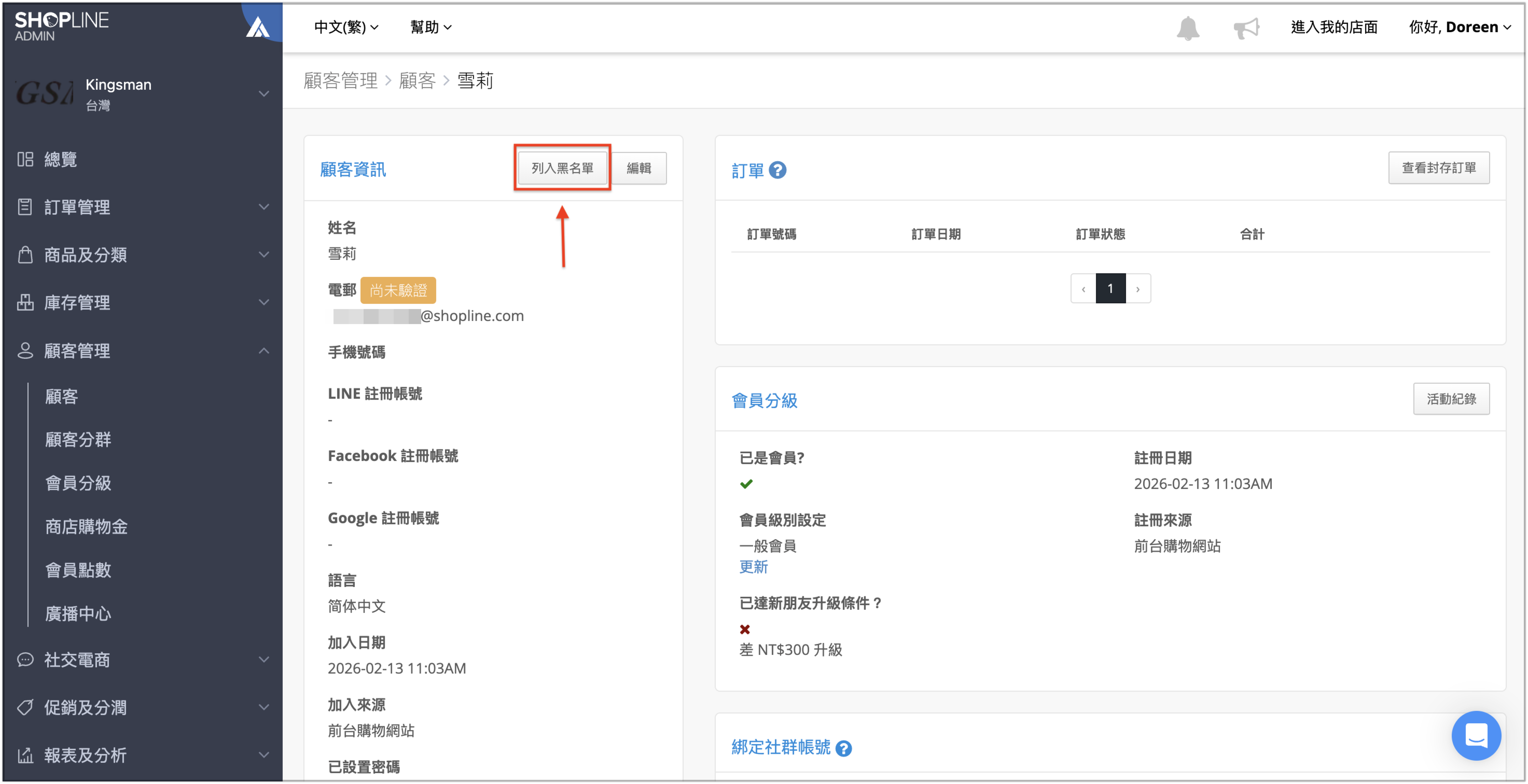Click the 訂單日期 column header
The width and height of the screenshot is (1528, 784).
[x=935, y=234]
